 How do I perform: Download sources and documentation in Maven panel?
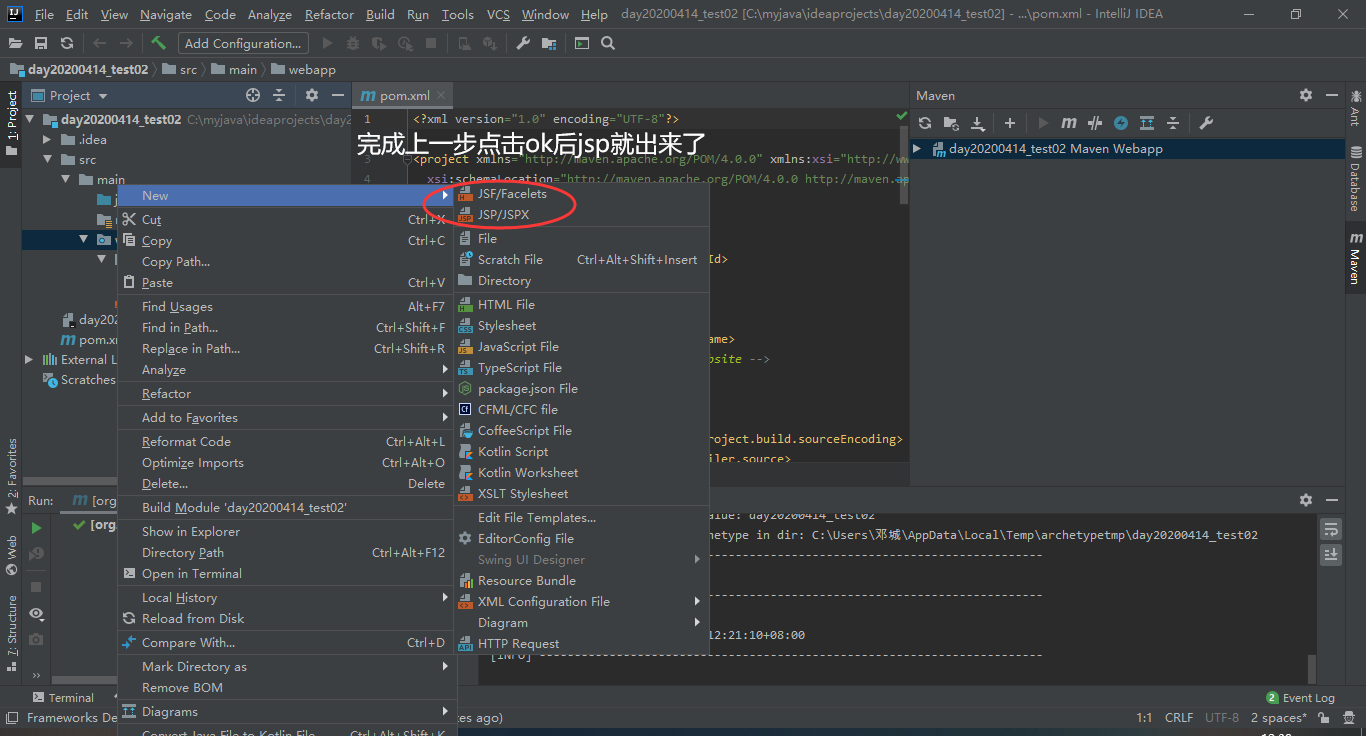pos(978,122)
